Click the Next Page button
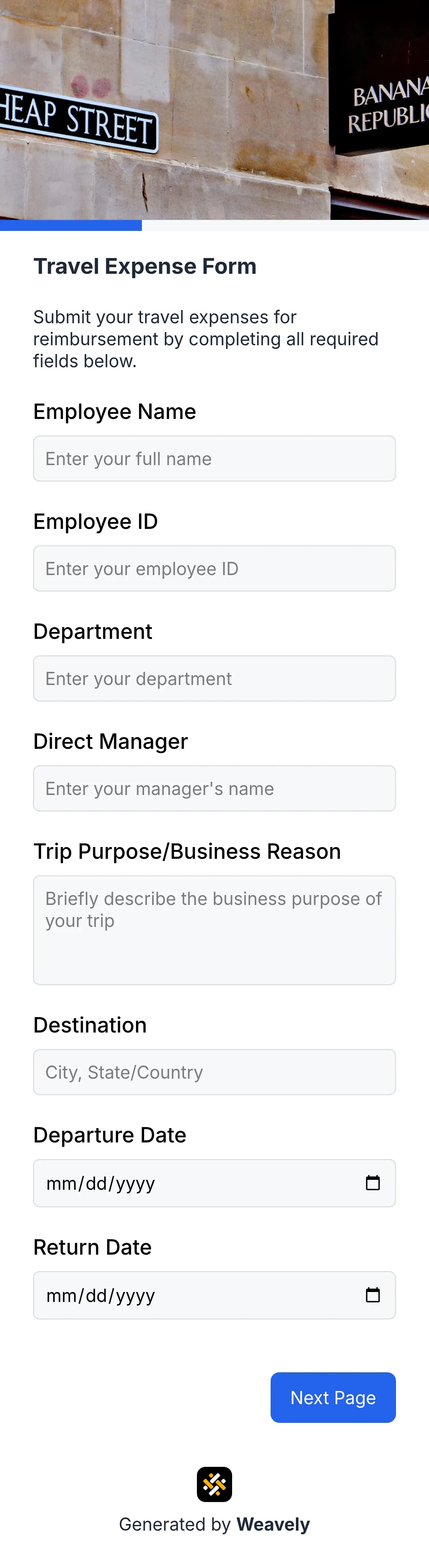 pyautogui.click(x=333, y=1398)
